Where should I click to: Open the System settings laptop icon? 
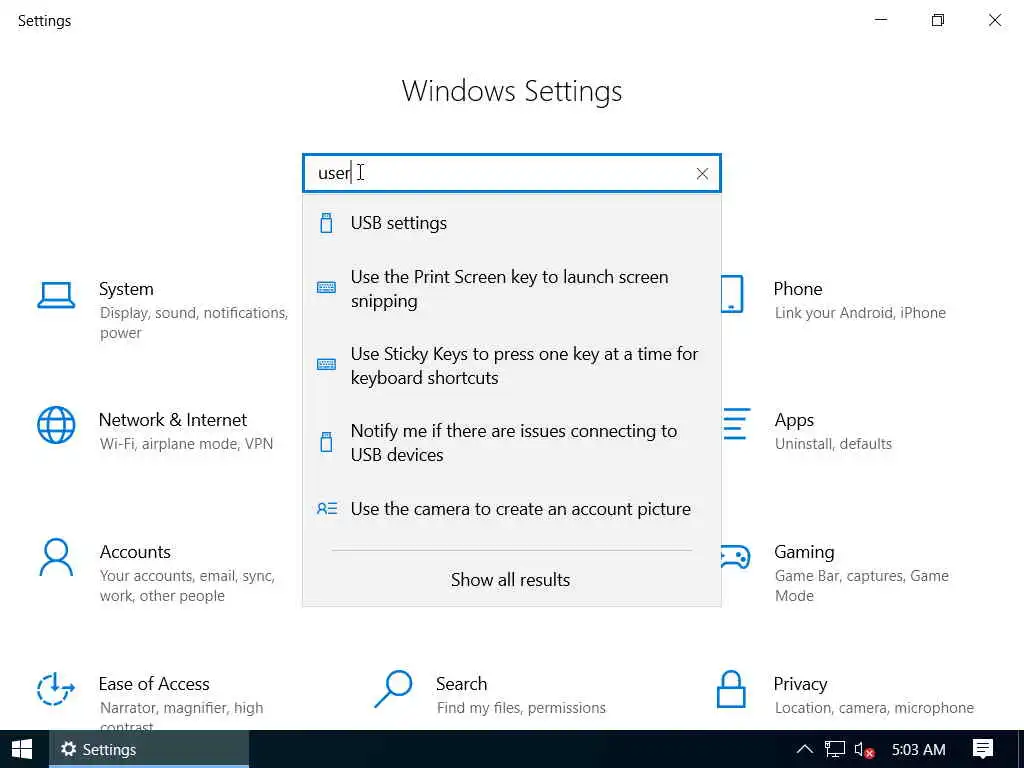[x=56, y=295]
